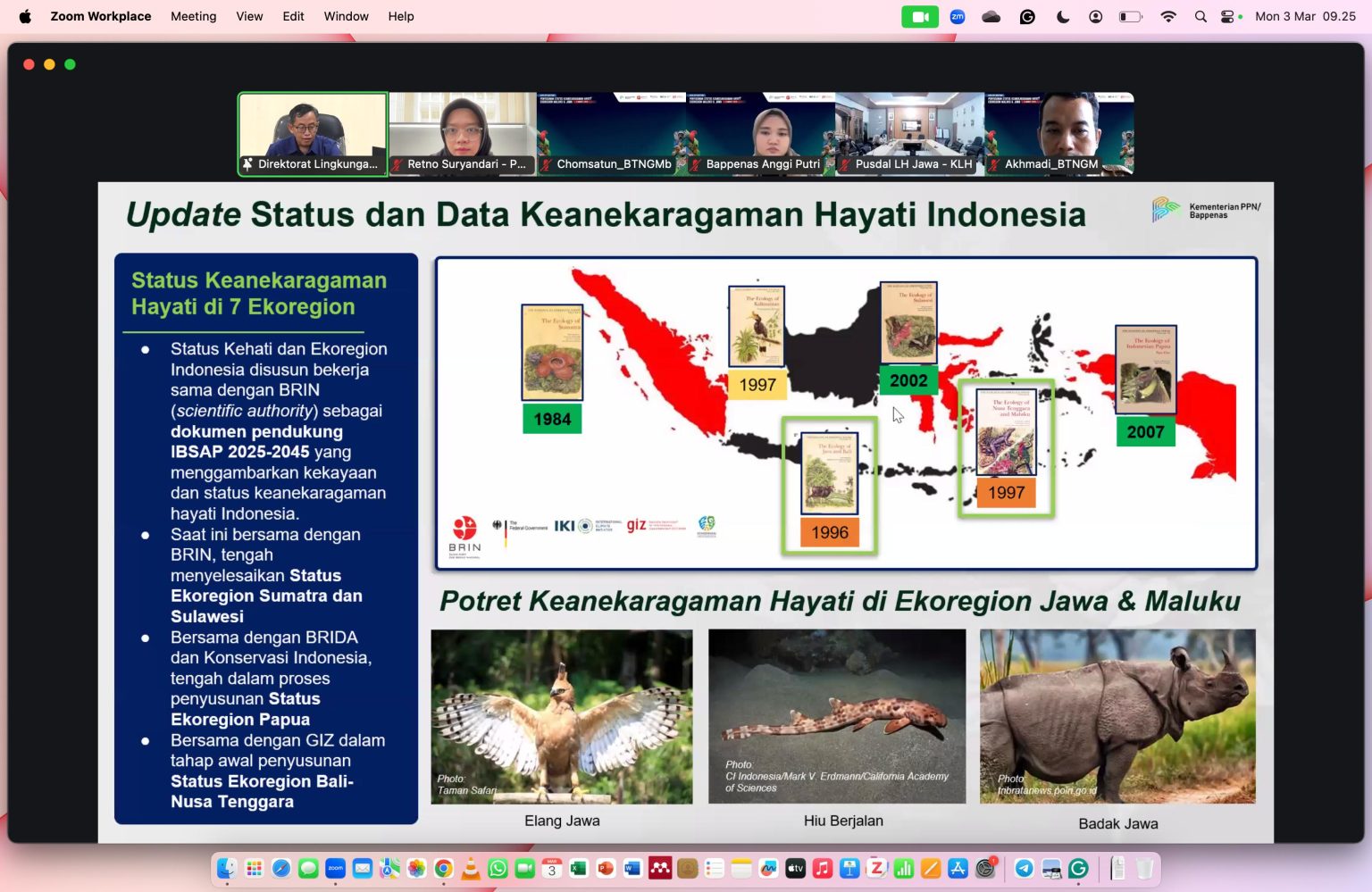The image size is (1372, 892).
Task: Click the Grammarly icon in menu bar
Action: tap(1027, 16)
